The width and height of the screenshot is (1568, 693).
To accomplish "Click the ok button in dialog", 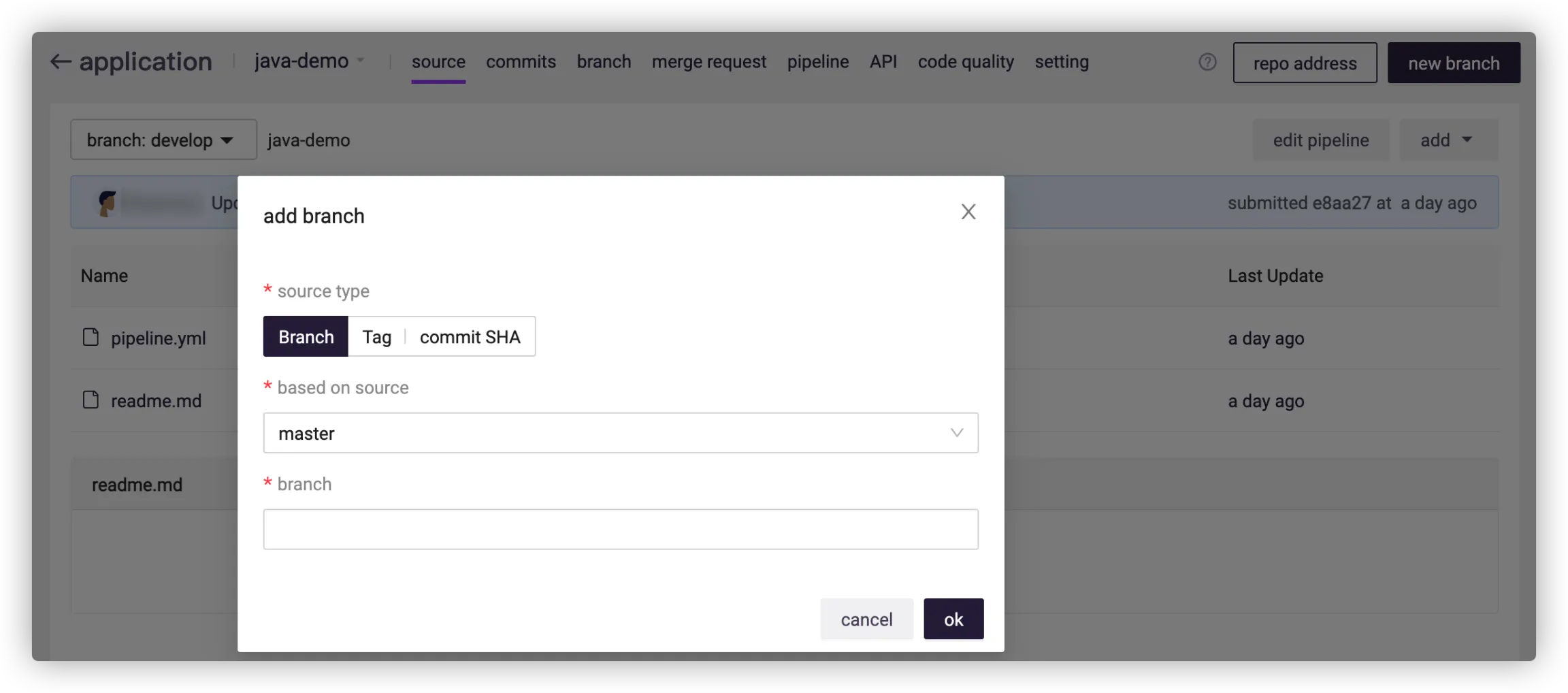I will click(x=953, y=619).
